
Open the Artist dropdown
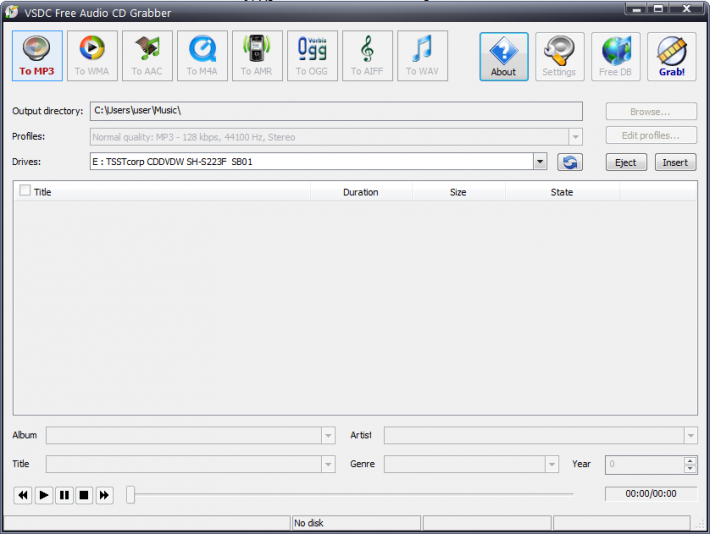(691, 436)
